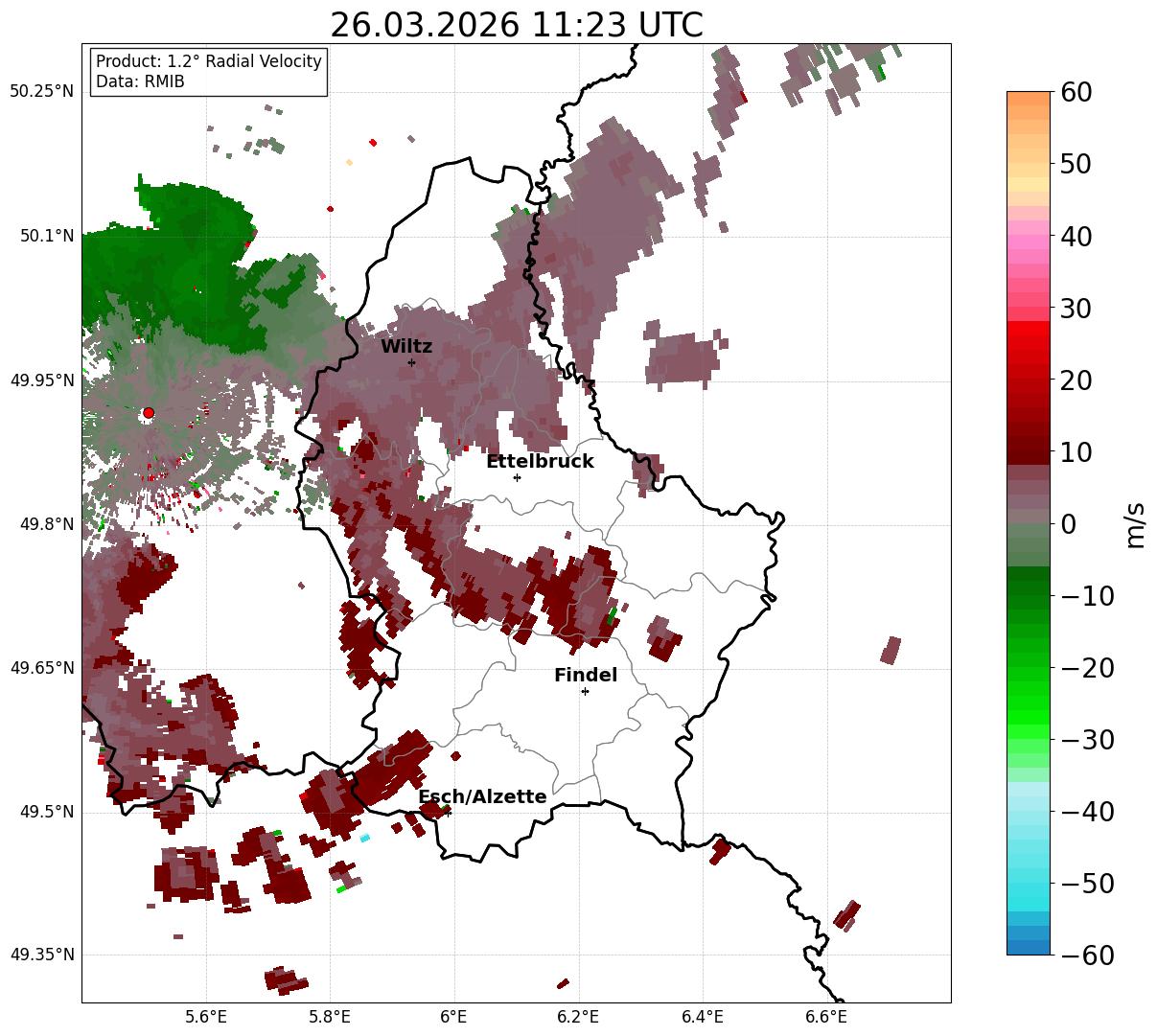Click the Ettelbruck city label
The width and height of the screenshot is (1157, 1036).
pyautogui.click(x=540, y=462)
